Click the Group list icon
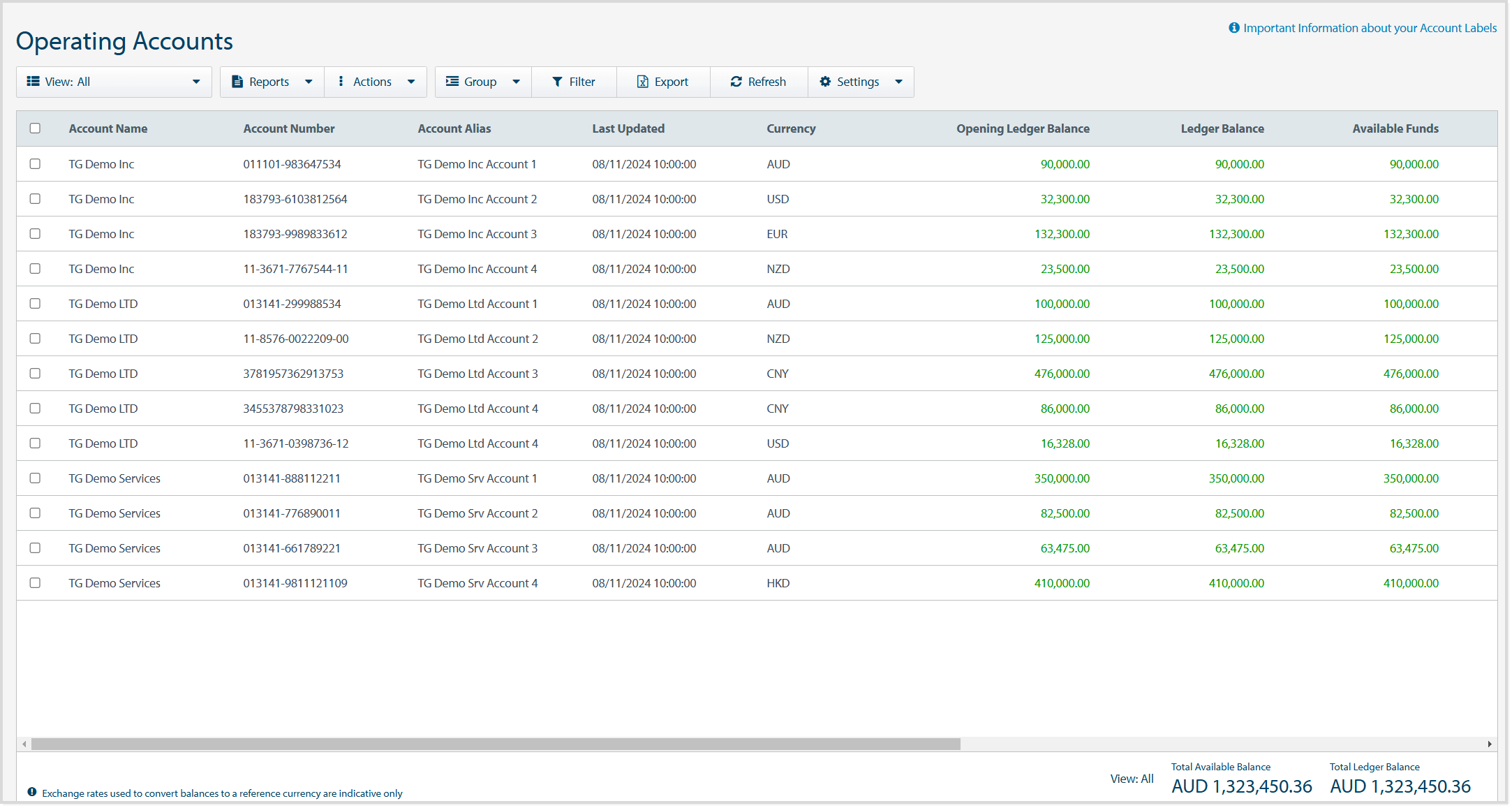This screenshot has height=808, width=1512. 452,82
